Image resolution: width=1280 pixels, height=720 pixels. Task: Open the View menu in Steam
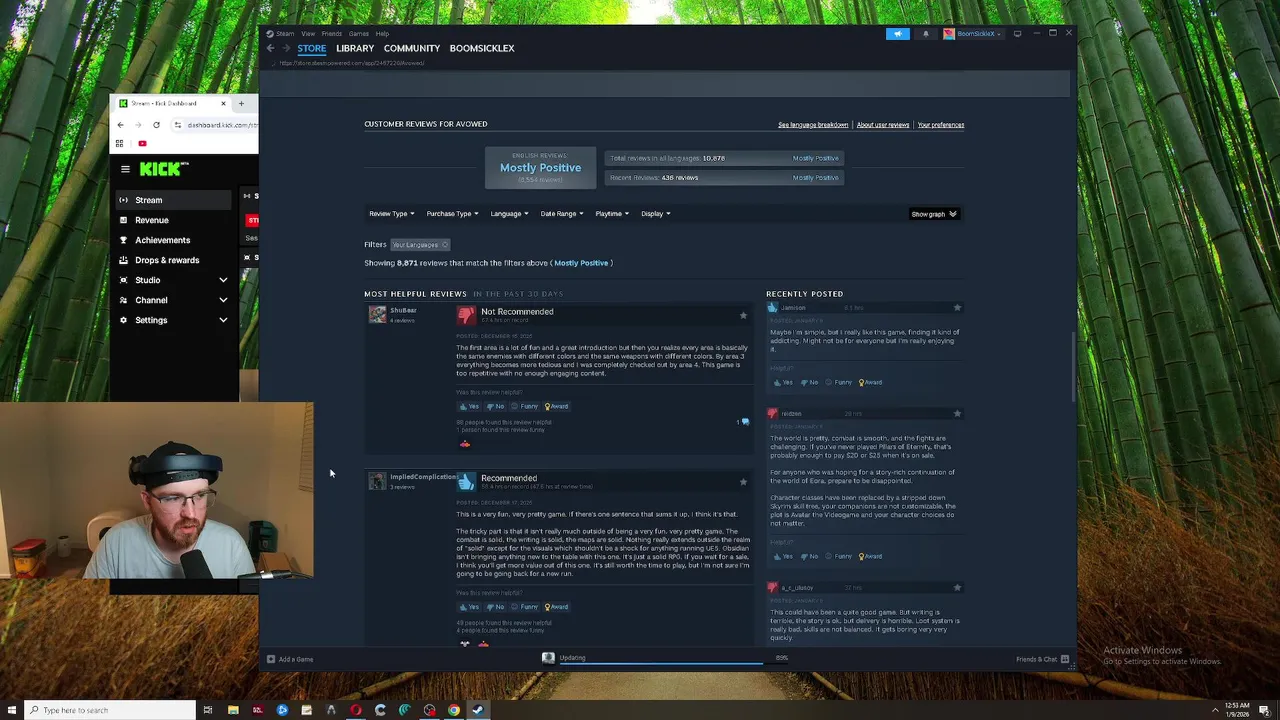tap(308, 34)
